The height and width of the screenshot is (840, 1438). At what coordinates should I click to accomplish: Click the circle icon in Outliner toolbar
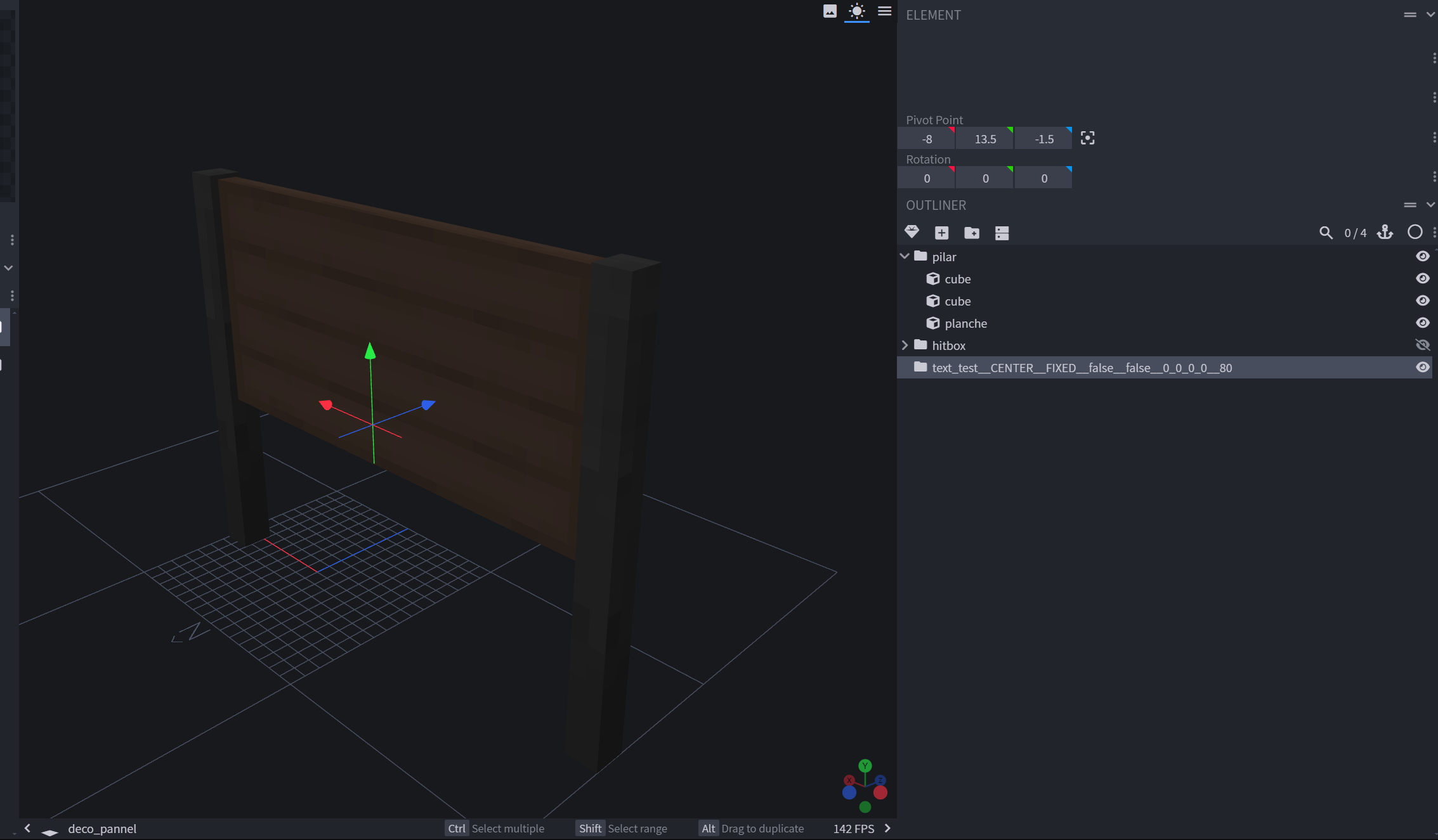click(x=1415, y=232)
